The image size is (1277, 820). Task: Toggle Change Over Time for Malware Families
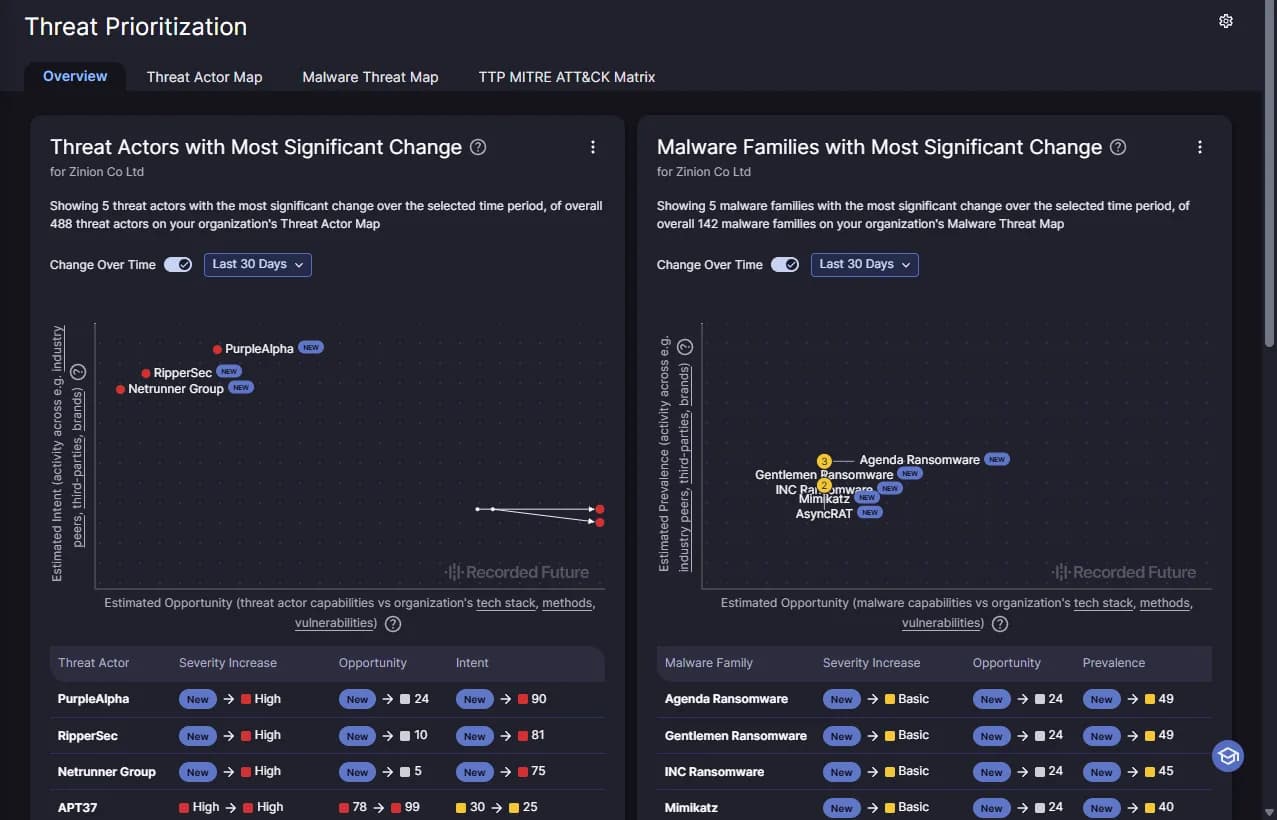click(x=785, y=265)
